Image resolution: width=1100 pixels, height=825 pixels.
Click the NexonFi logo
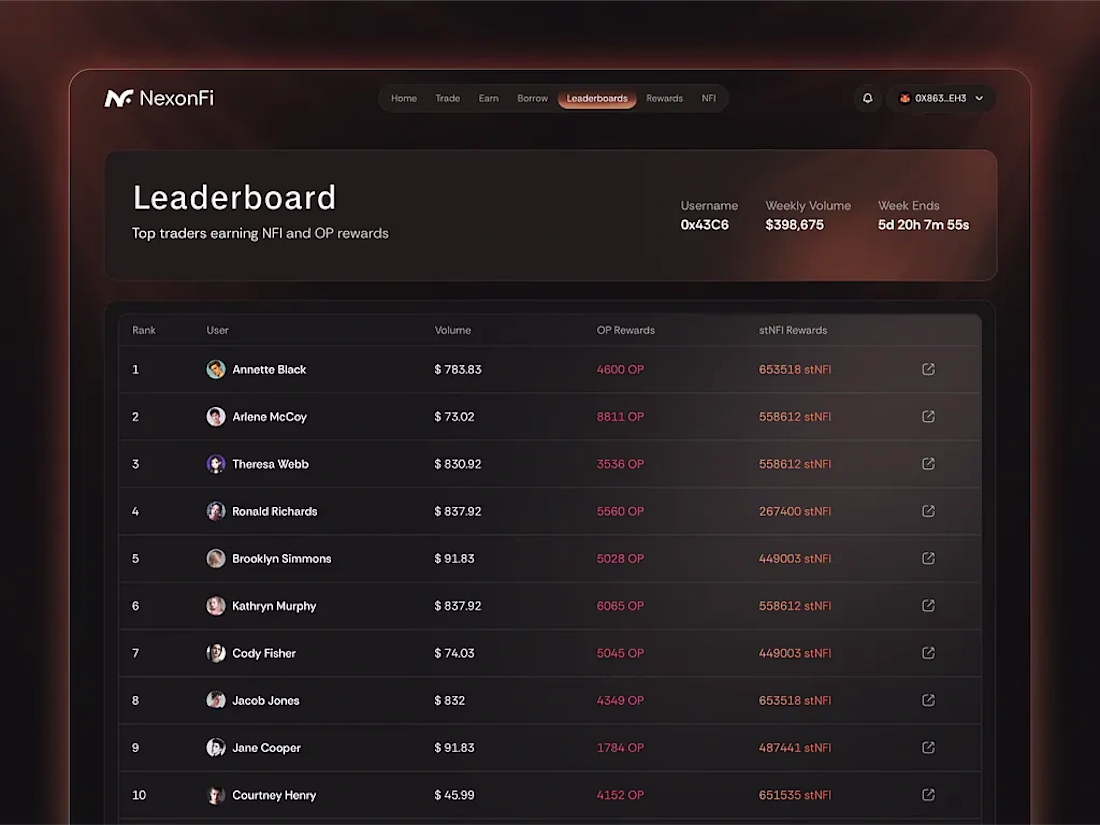159,98
